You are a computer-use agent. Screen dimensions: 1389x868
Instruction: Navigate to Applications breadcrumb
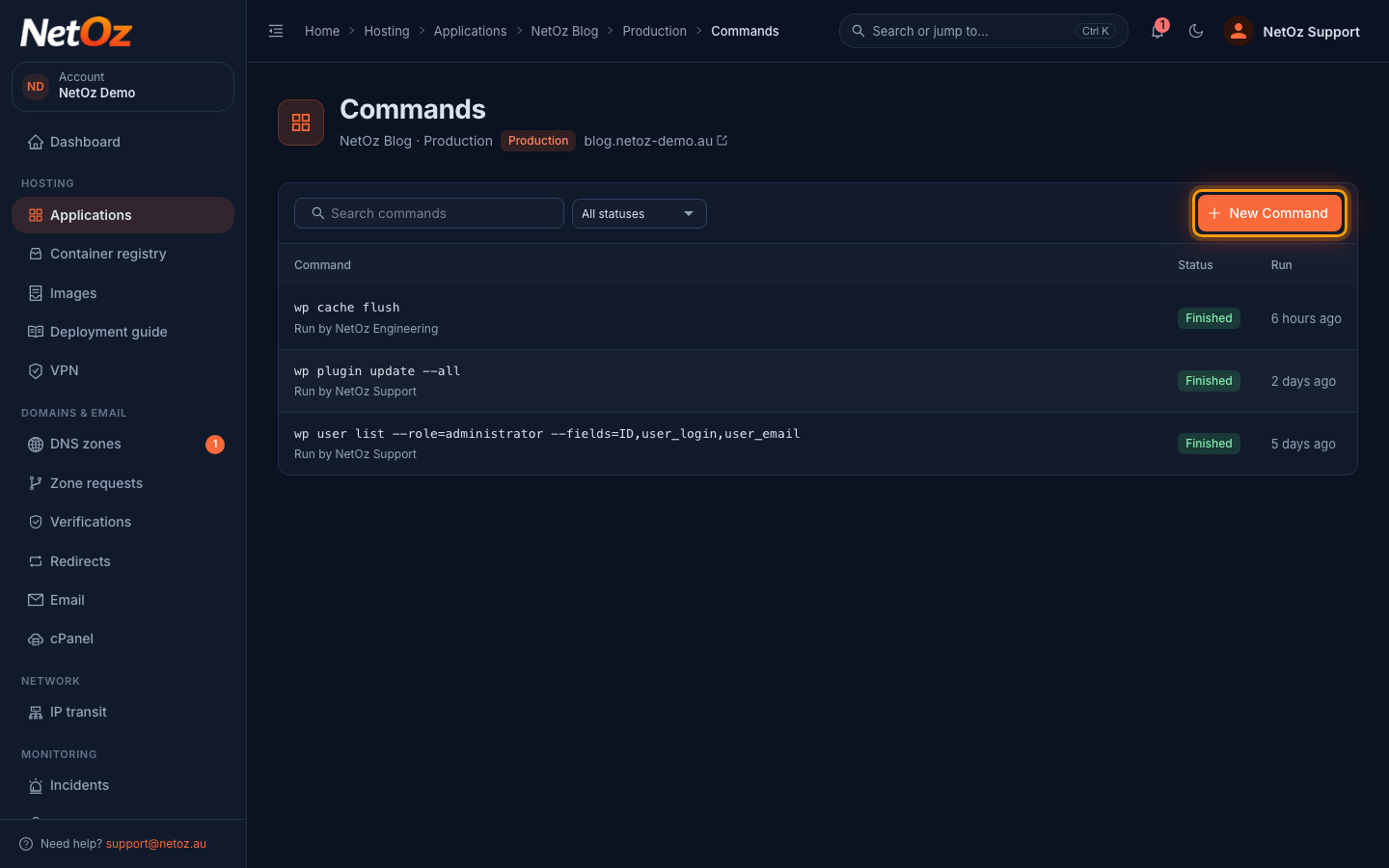pyautogui.click(x=470, y=31)
